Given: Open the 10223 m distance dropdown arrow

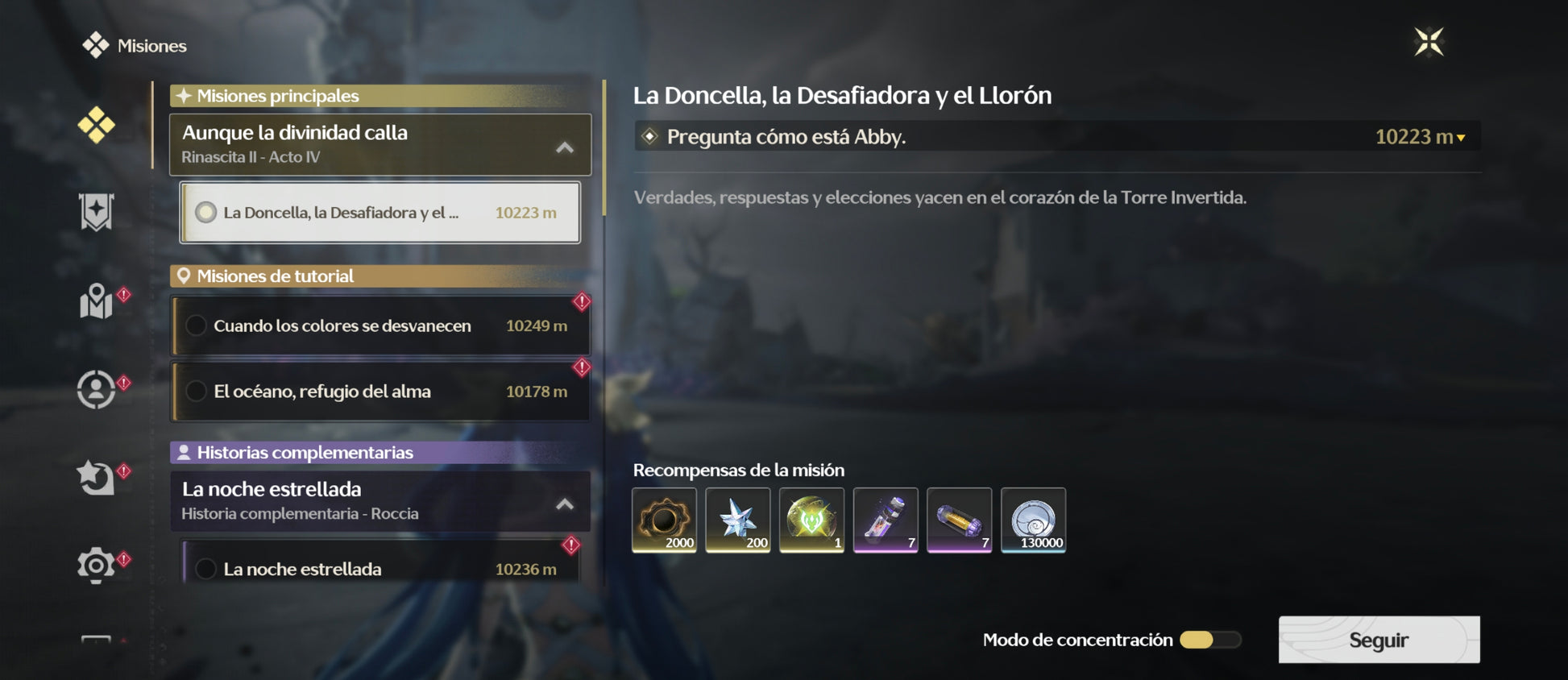Looking at the screenshot, I should coord(1461,138).
